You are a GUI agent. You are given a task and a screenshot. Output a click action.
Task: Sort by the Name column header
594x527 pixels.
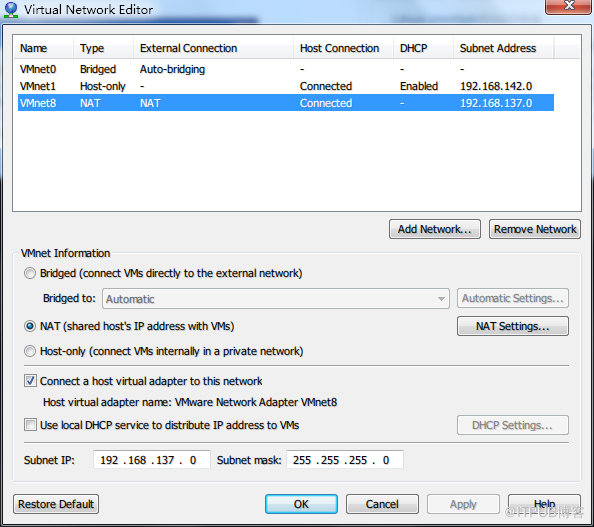click(43, 48)
